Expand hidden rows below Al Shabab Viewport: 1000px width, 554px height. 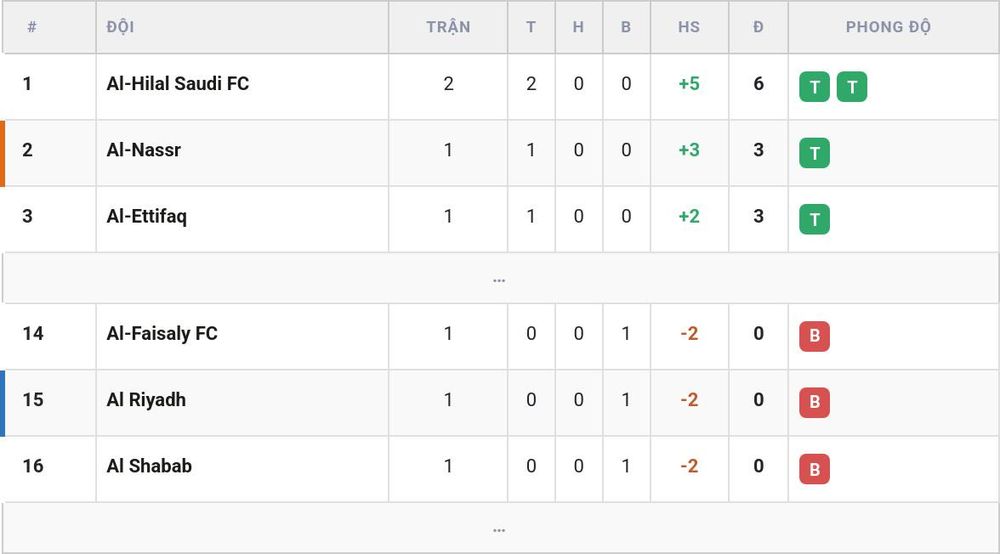pos(499,528)
